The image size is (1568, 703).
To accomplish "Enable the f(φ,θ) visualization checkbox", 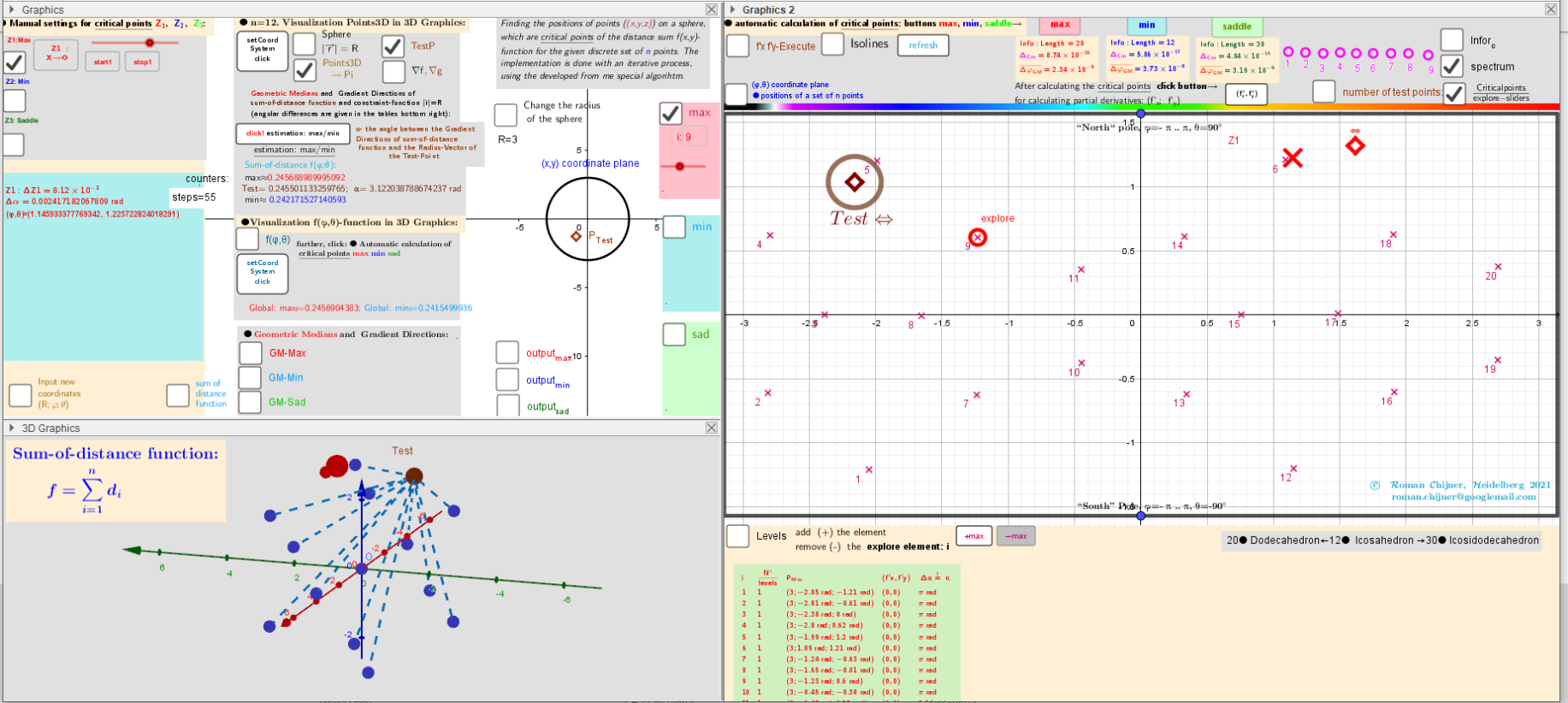I will coord(247,239).
